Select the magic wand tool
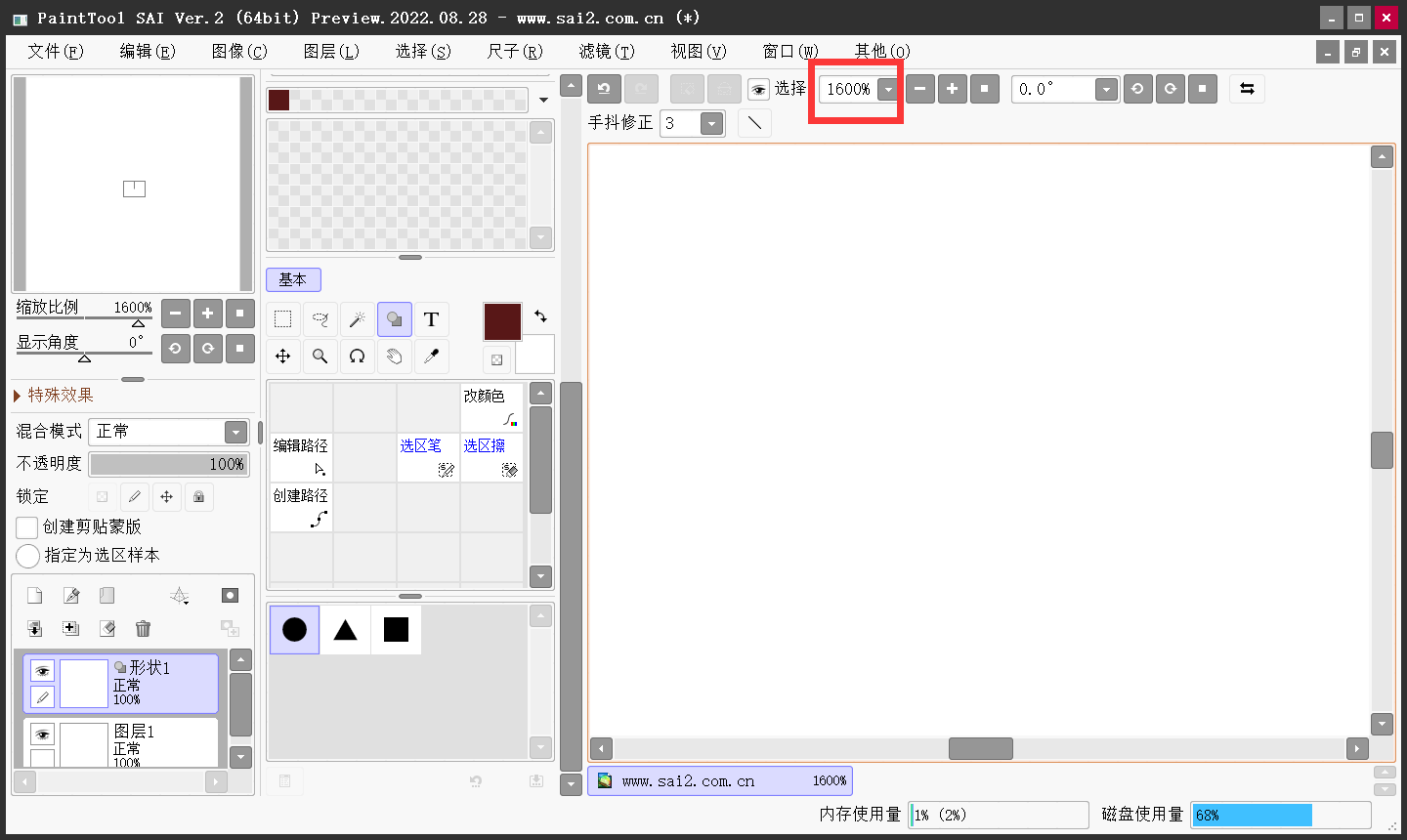Viewport: 1407px width, 840px height. point(357,319)
